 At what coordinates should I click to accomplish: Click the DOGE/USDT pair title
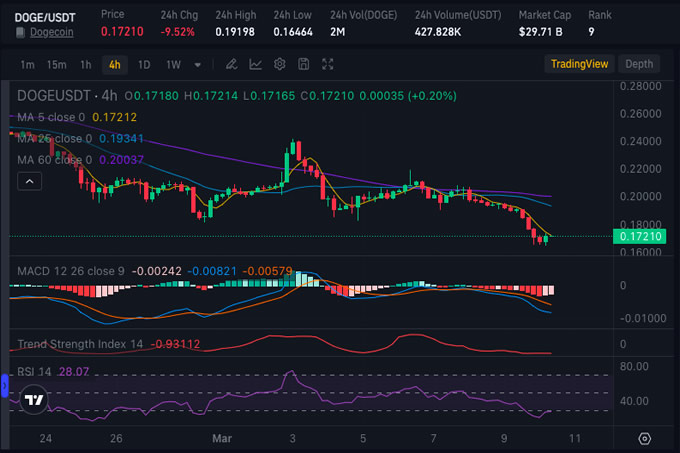[x=45, y=17]
